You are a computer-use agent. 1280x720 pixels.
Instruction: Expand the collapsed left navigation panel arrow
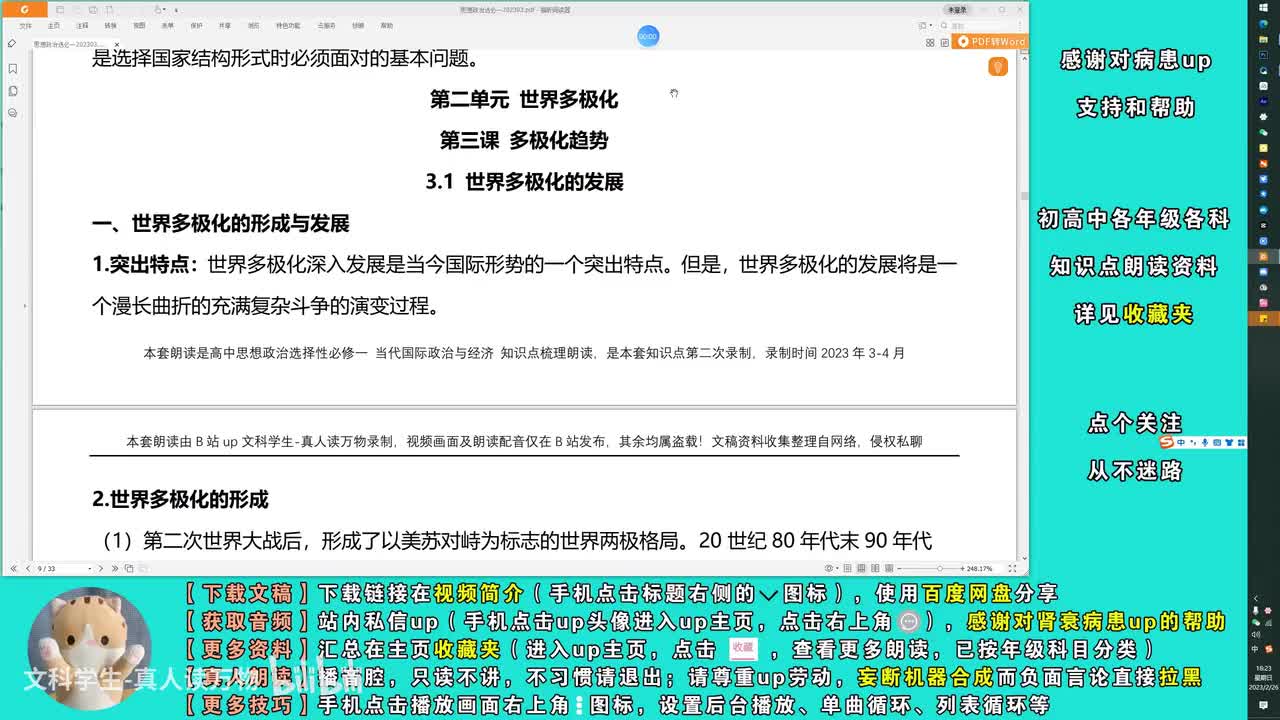pyautogui.click(x=25, y=306)
